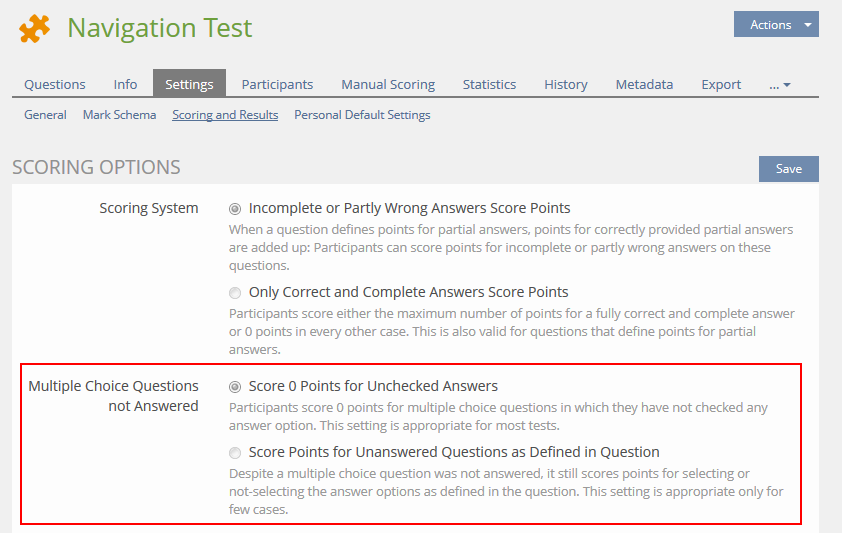Open Personal Default Settings sub-tab
Screen dimensions: 842x533
[362, 115]
